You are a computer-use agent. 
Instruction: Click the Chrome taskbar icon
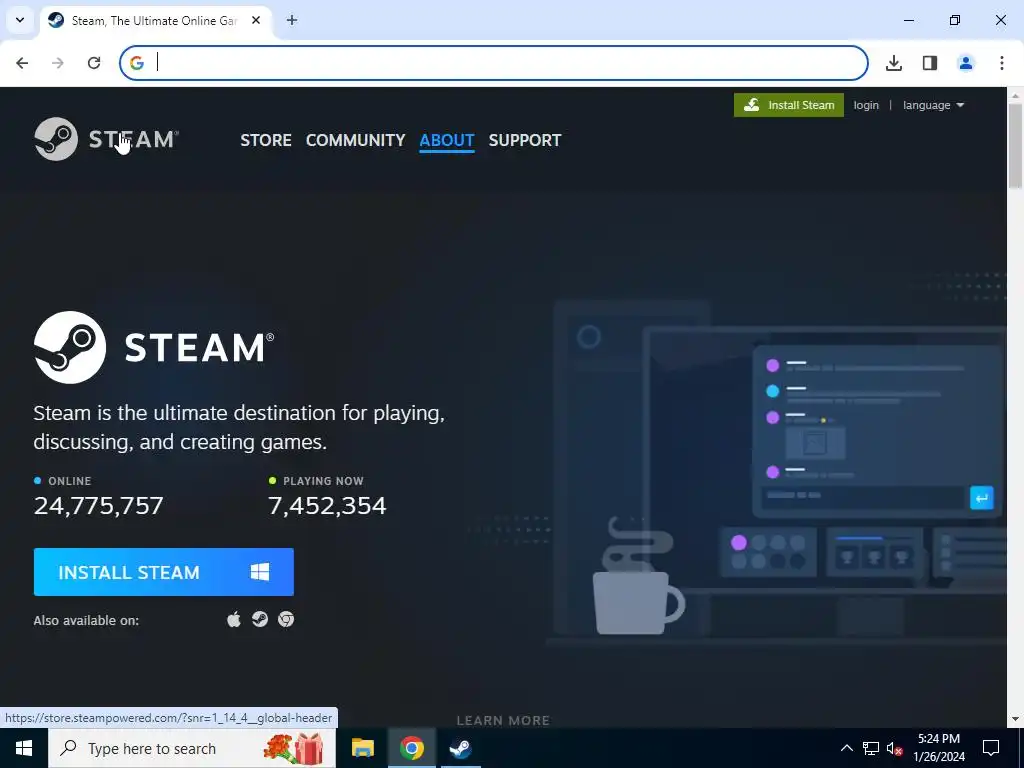[x=411, y=748]
